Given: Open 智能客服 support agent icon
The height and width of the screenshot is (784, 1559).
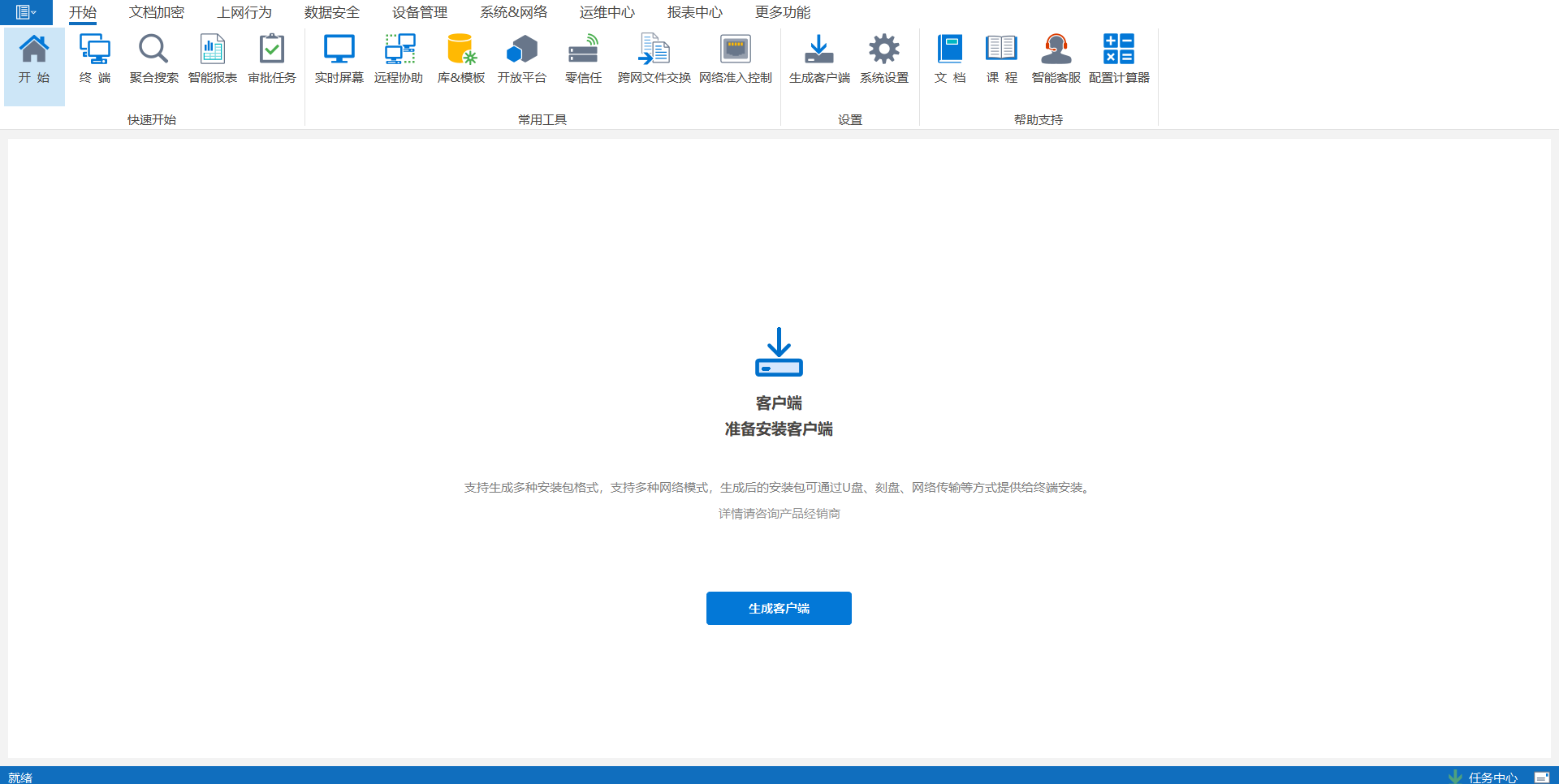Looking at the screenshot, I should coord(1056,50).
